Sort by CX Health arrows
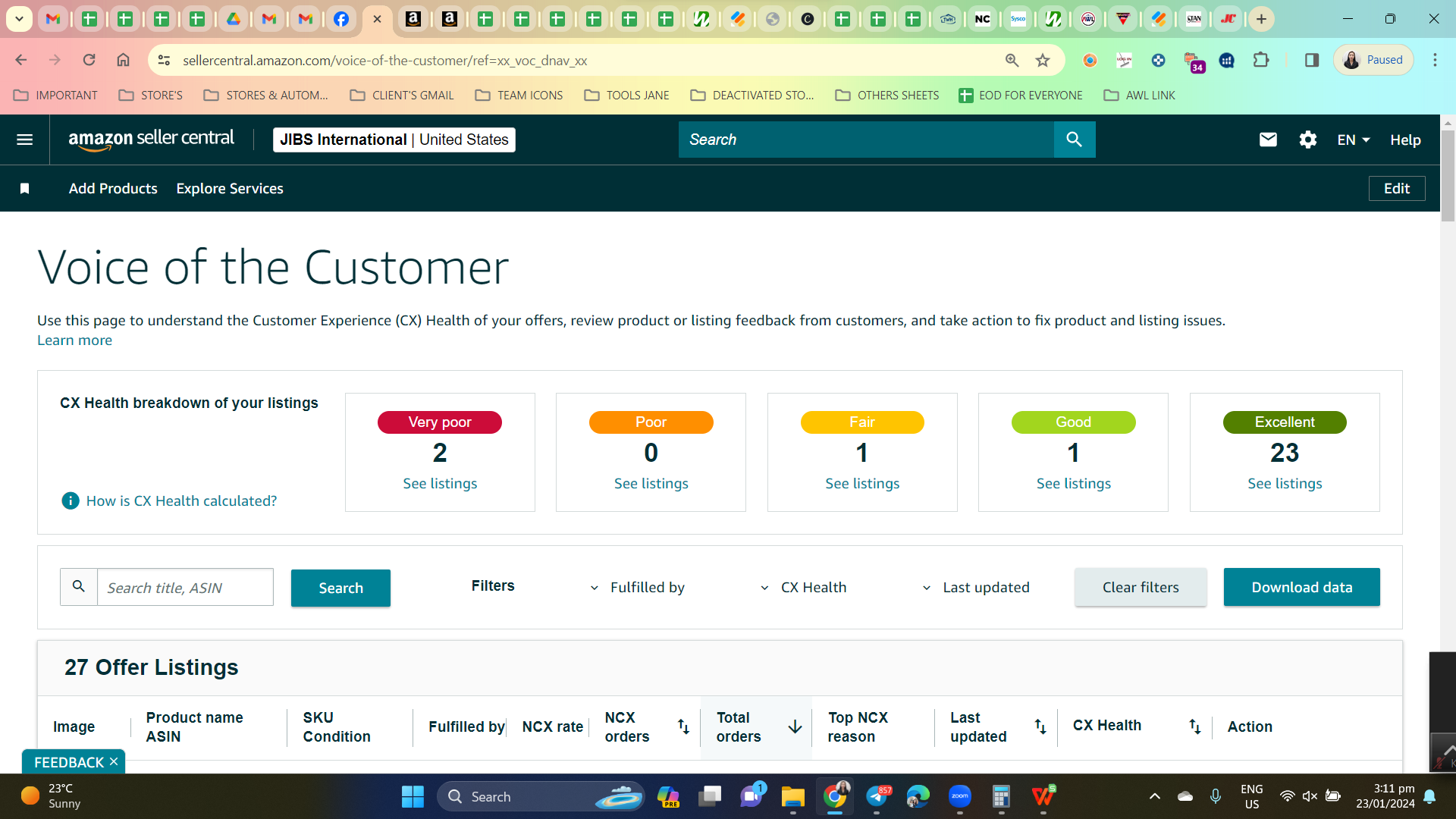1456x819 pixels. tap(1194, 726)
